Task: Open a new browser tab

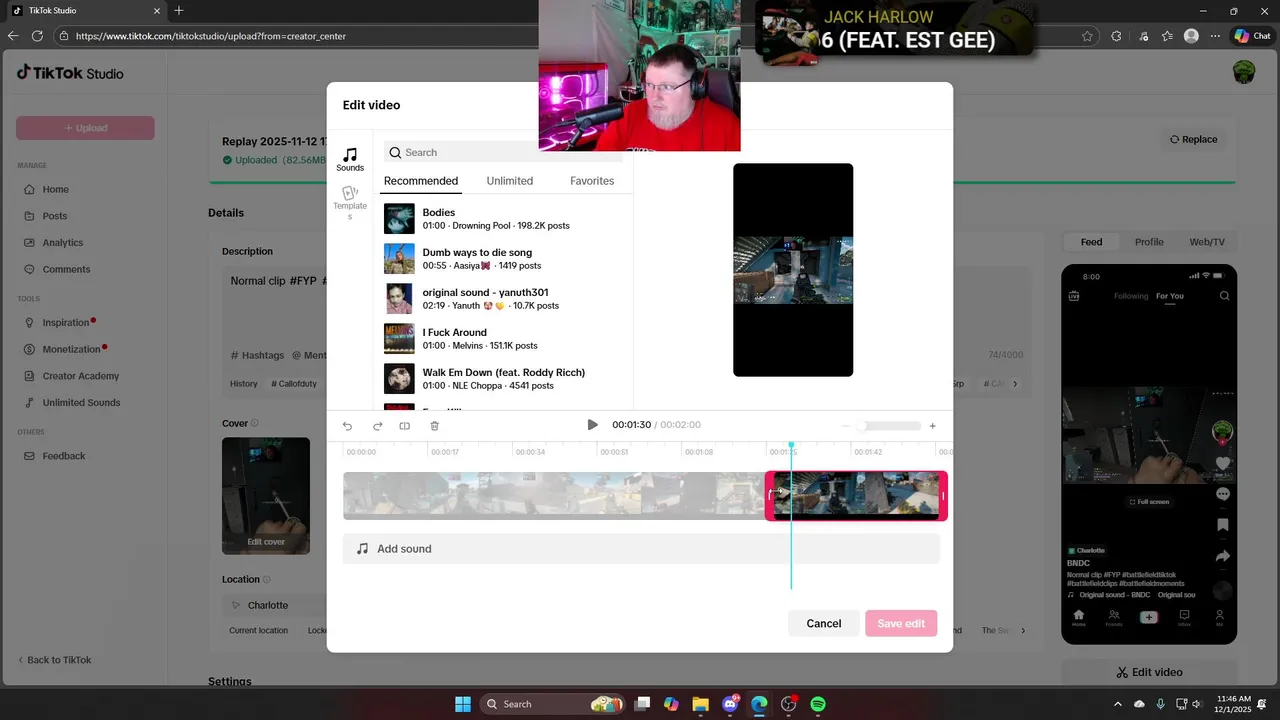Action: tap(179, 11)
